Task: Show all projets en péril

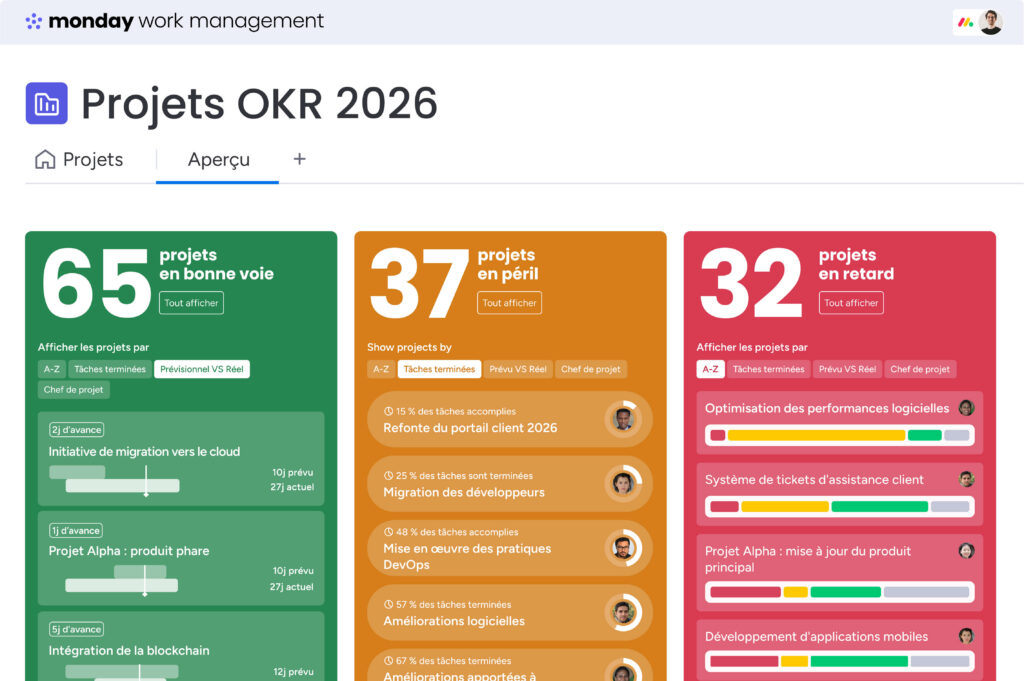Action: 509,303
